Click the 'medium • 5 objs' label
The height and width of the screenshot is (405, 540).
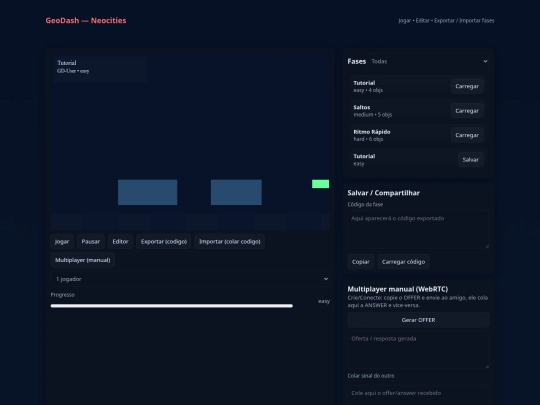click(373, 115)
